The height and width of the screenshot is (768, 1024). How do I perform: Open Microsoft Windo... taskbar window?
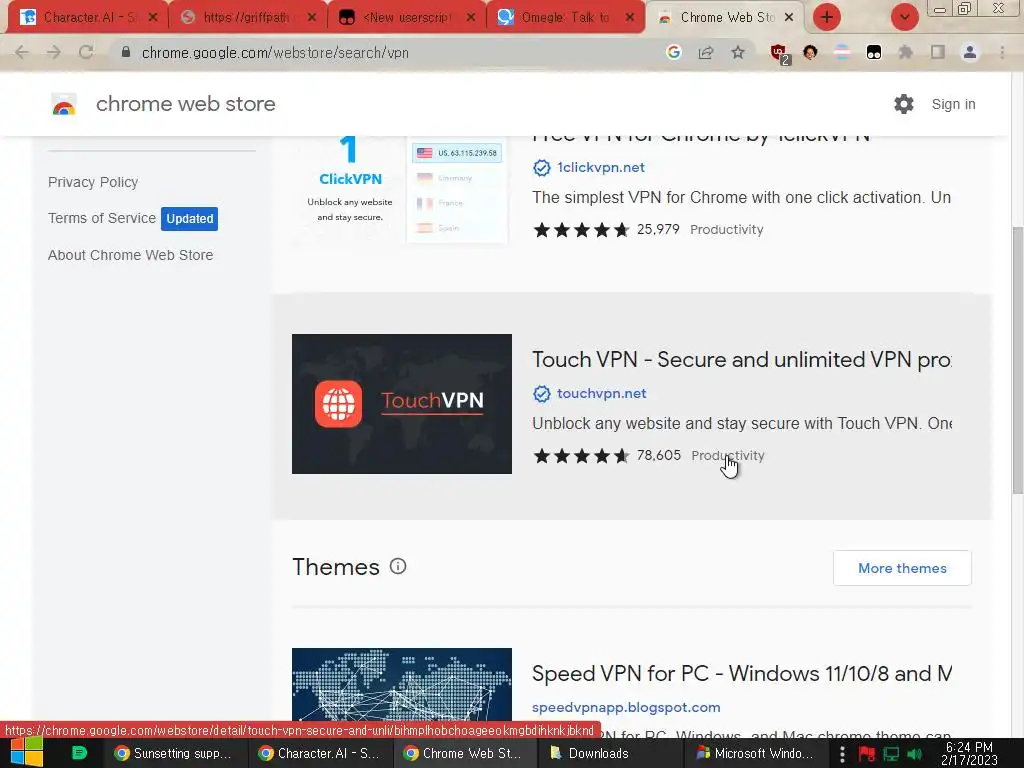756,754
